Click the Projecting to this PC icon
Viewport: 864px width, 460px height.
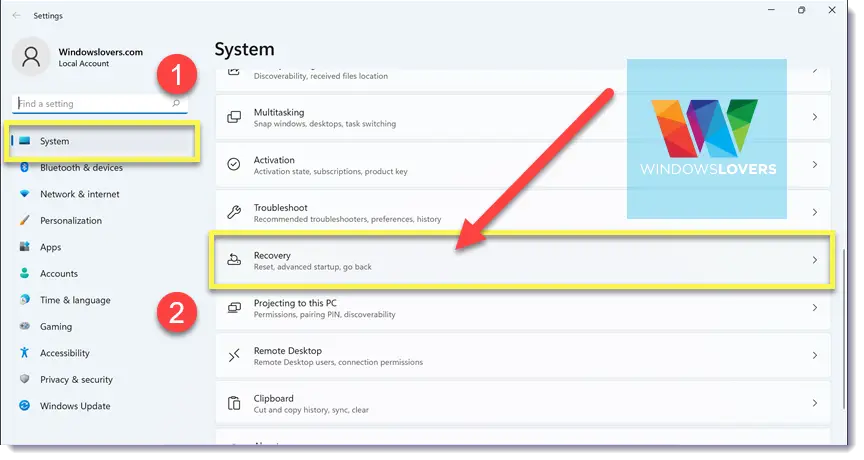(x=234, y=307)
